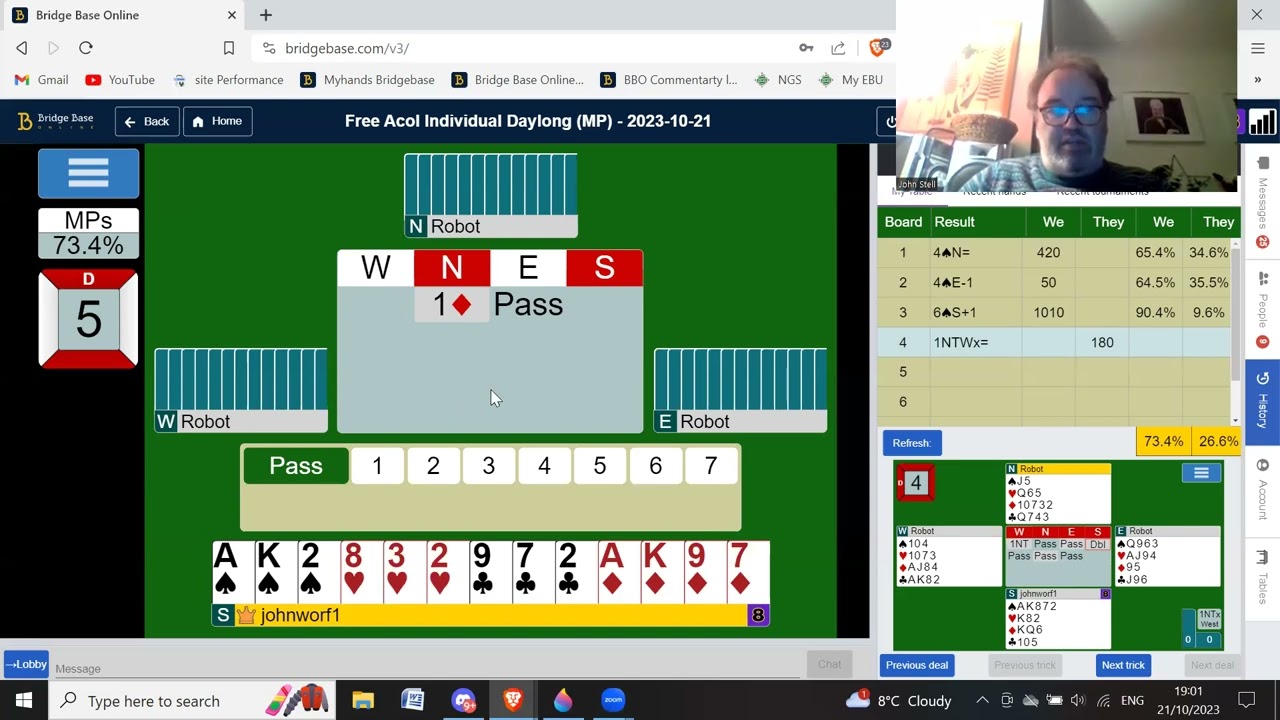Go to Home
The height and width of the screenshot is (720, 1280).
217,121
